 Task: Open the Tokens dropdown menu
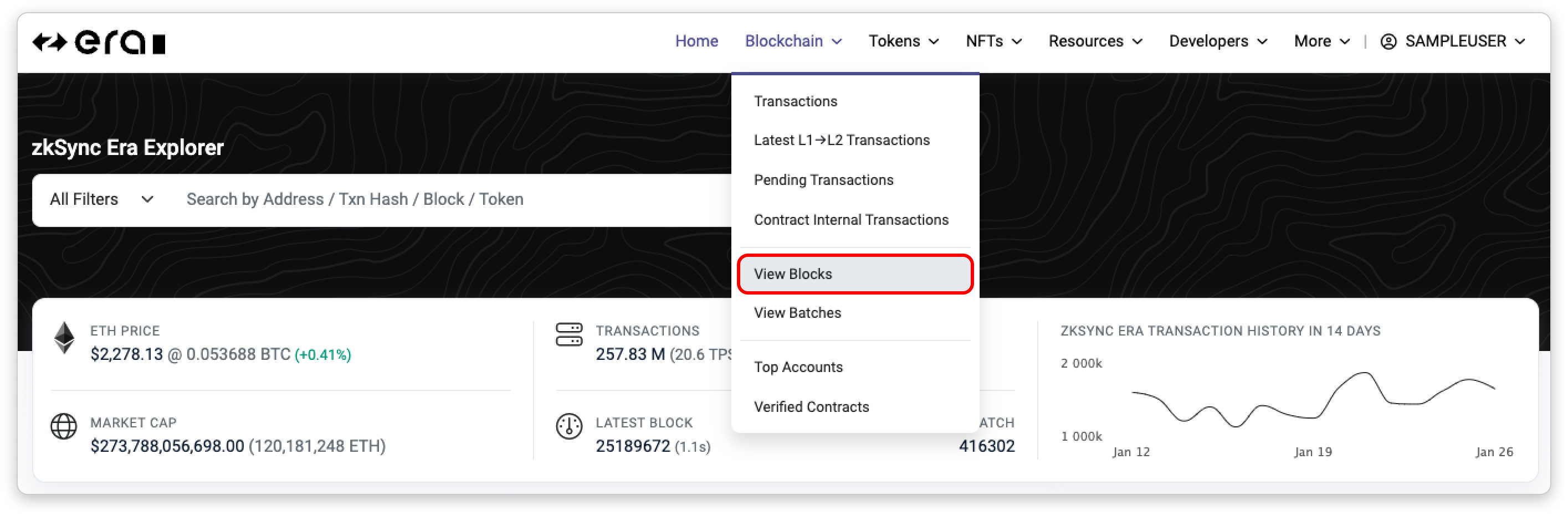(x=903, y=42)
